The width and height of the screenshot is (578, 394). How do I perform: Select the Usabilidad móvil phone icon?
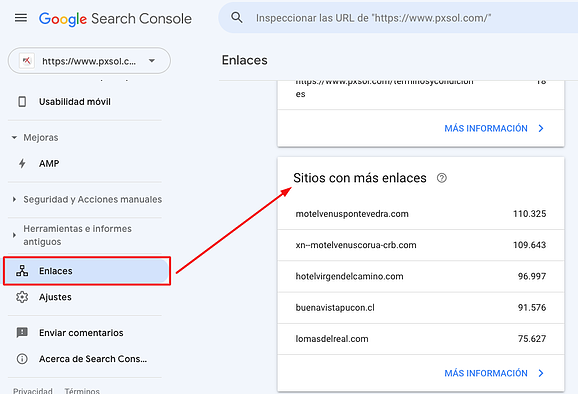point(22,102)
